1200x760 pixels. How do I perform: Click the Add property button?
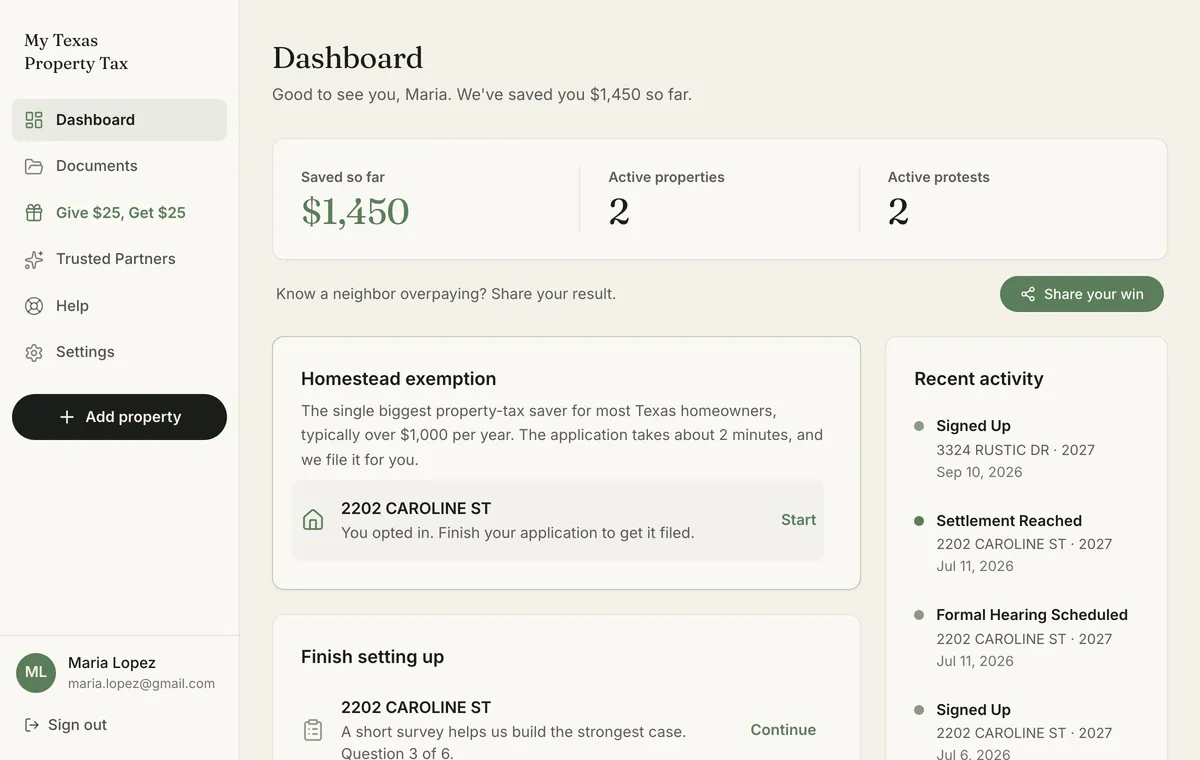[119, 417]
